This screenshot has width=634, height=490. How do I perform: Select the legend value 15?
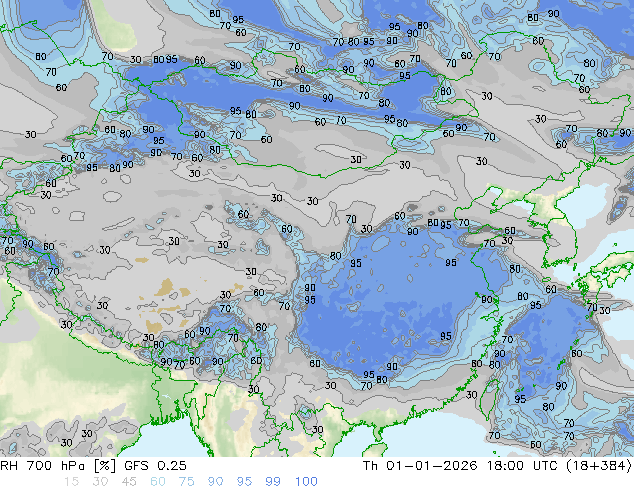click(71, 482)
